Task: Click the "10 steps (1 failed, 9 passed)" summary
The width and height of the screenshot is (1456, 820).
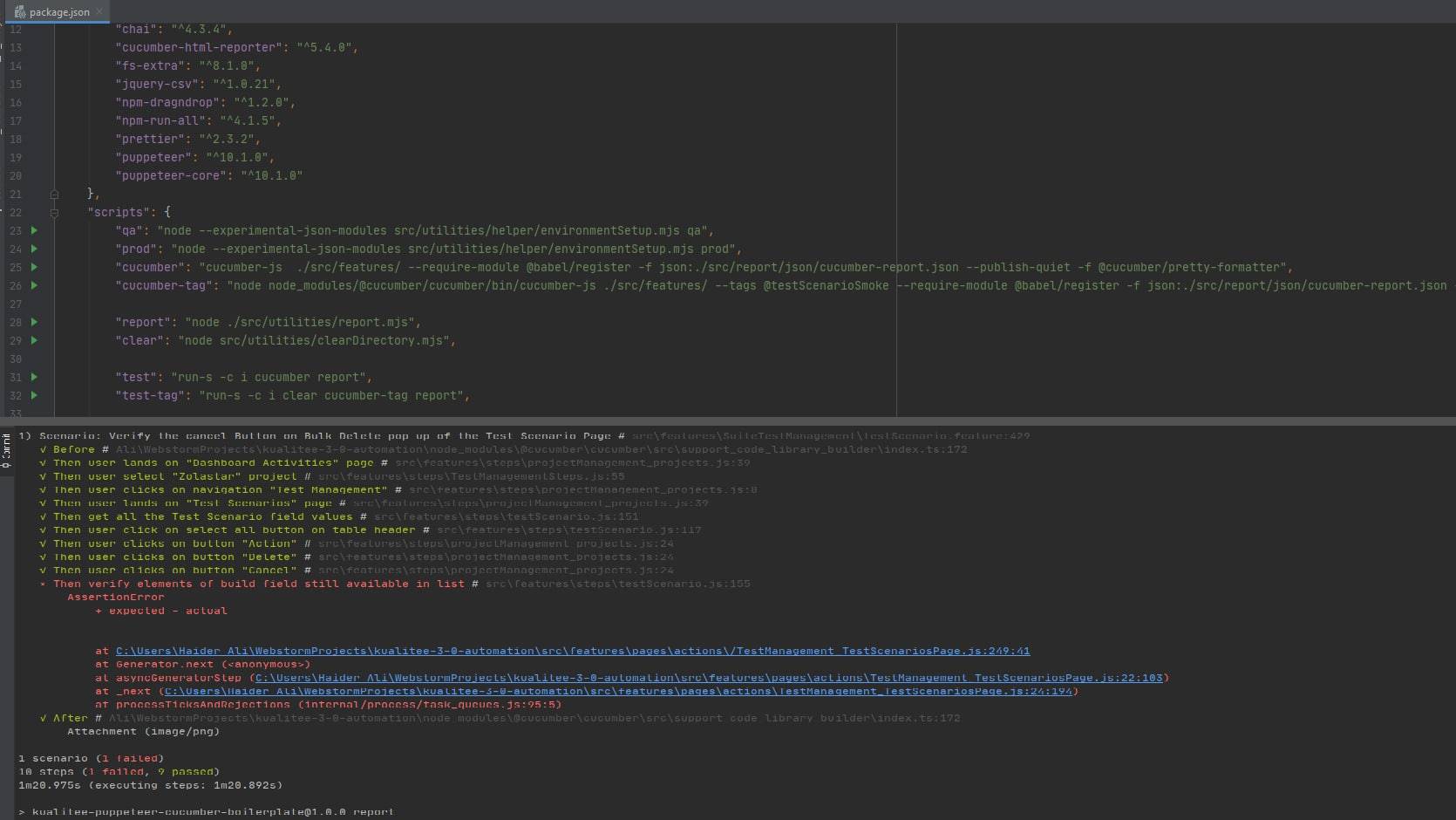Action: (x=119, y=771)
